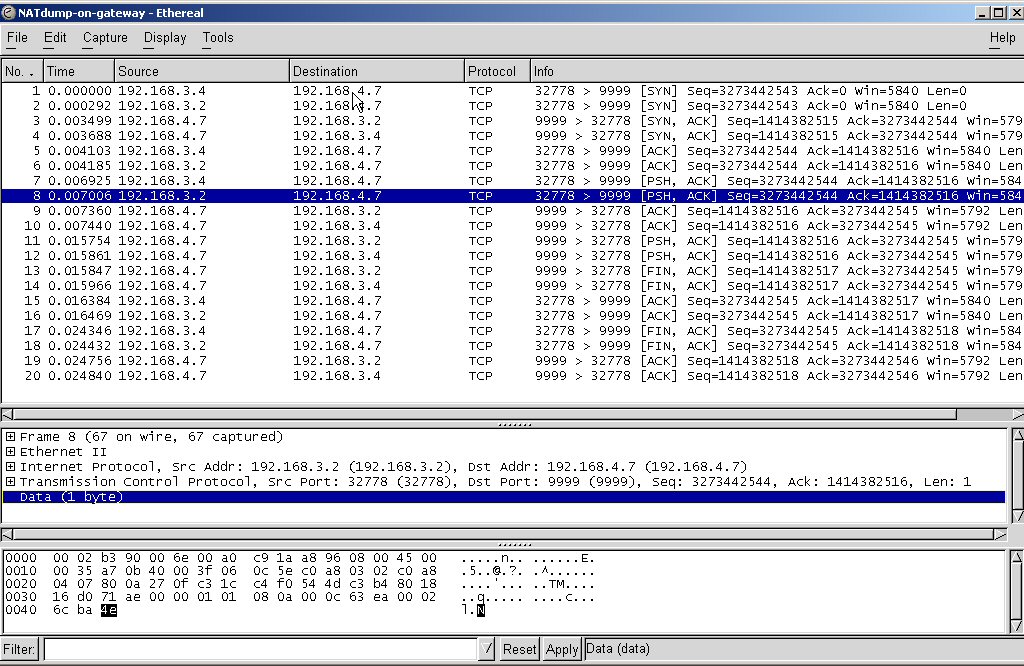Expand the Ethernet II tree node
The height and width of the screenshot is (666, 1024).
(10, 452)
